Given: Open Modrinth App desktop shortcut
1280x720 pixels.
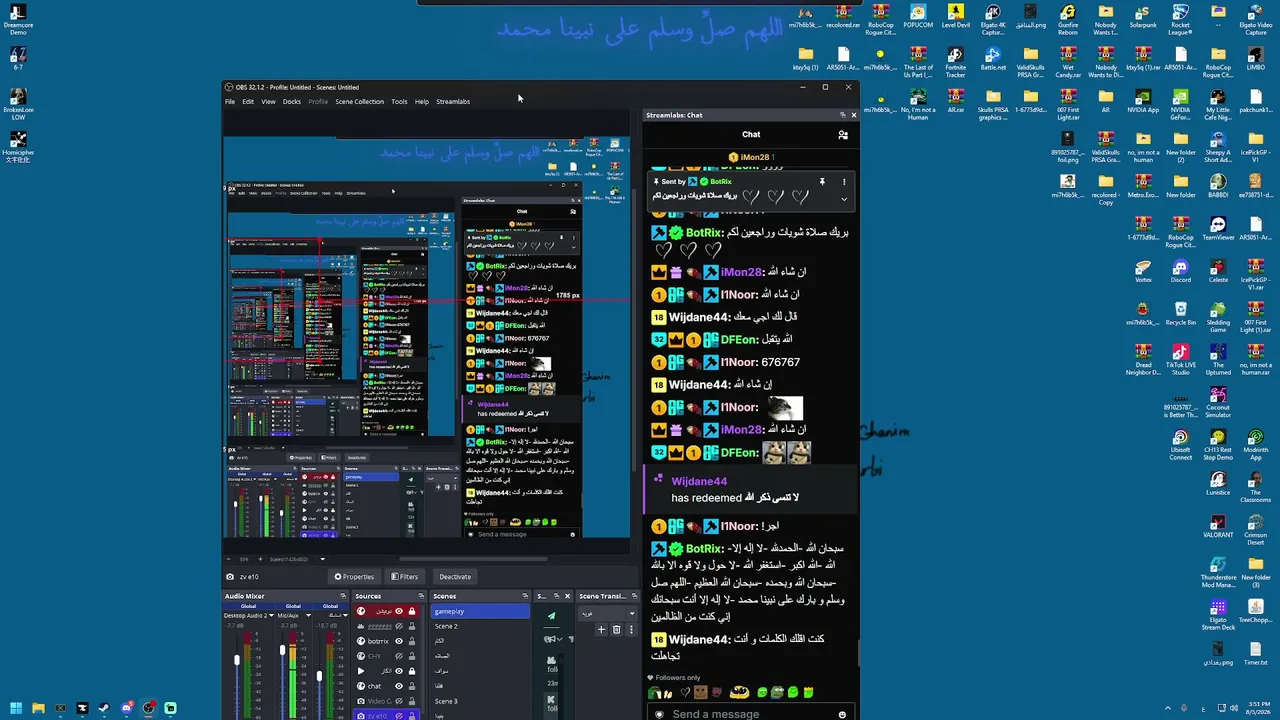Looking at the screenshot, I should point(1256,444).
